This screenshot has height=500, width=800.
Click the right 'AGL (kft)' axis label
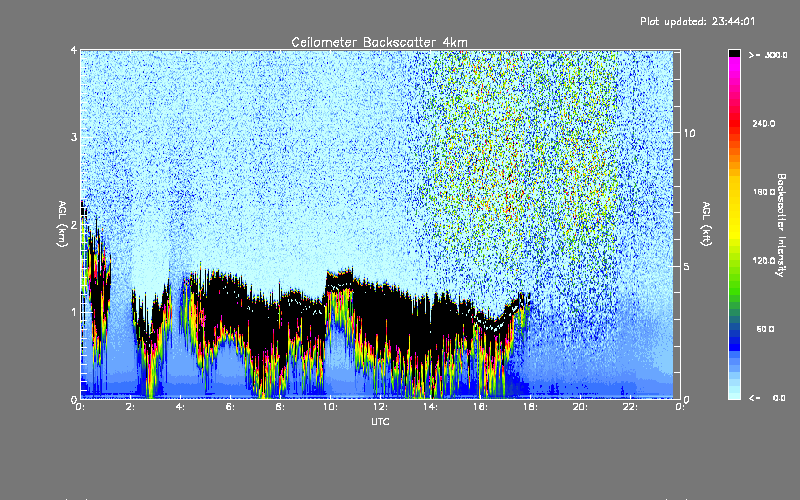[706, 224]
